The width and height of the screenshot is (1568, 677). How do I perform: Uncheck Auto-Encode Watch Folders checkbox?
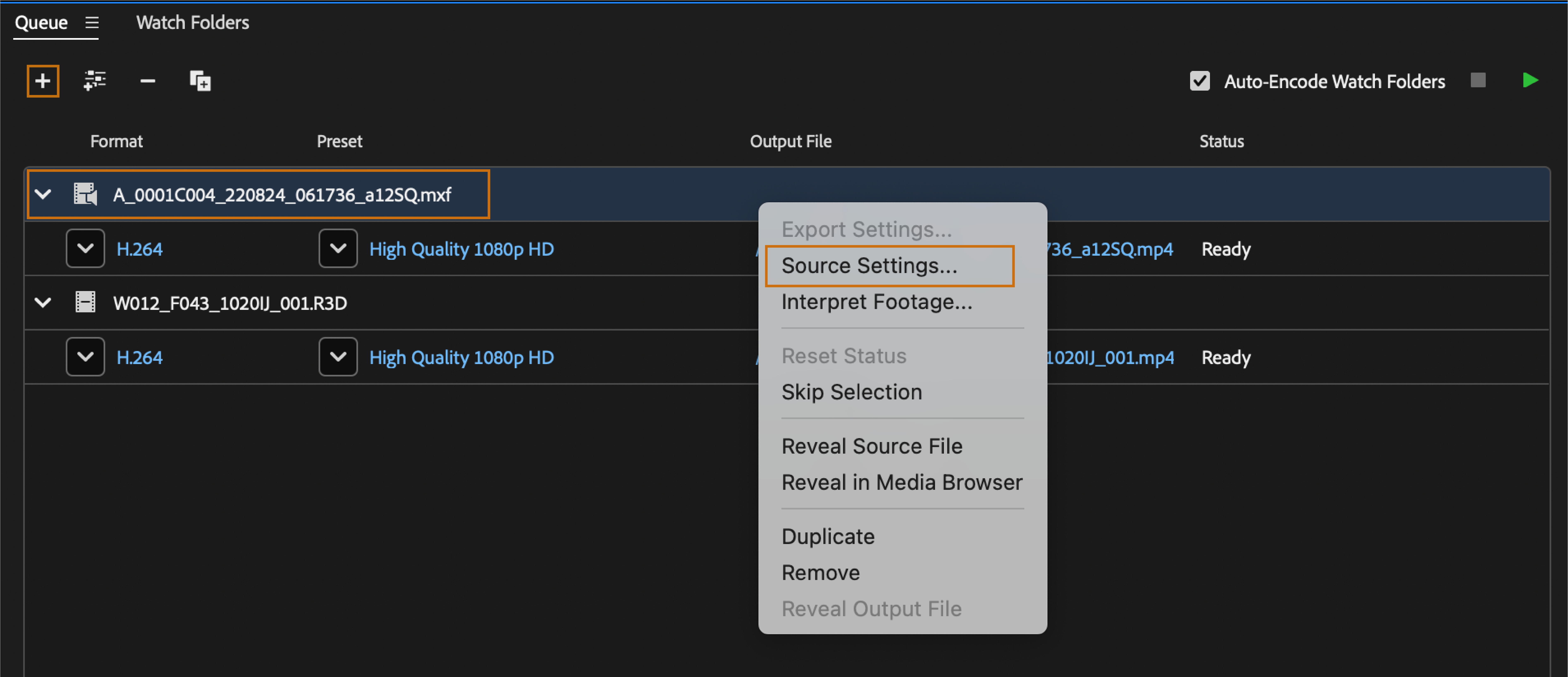pos(1200,81)
